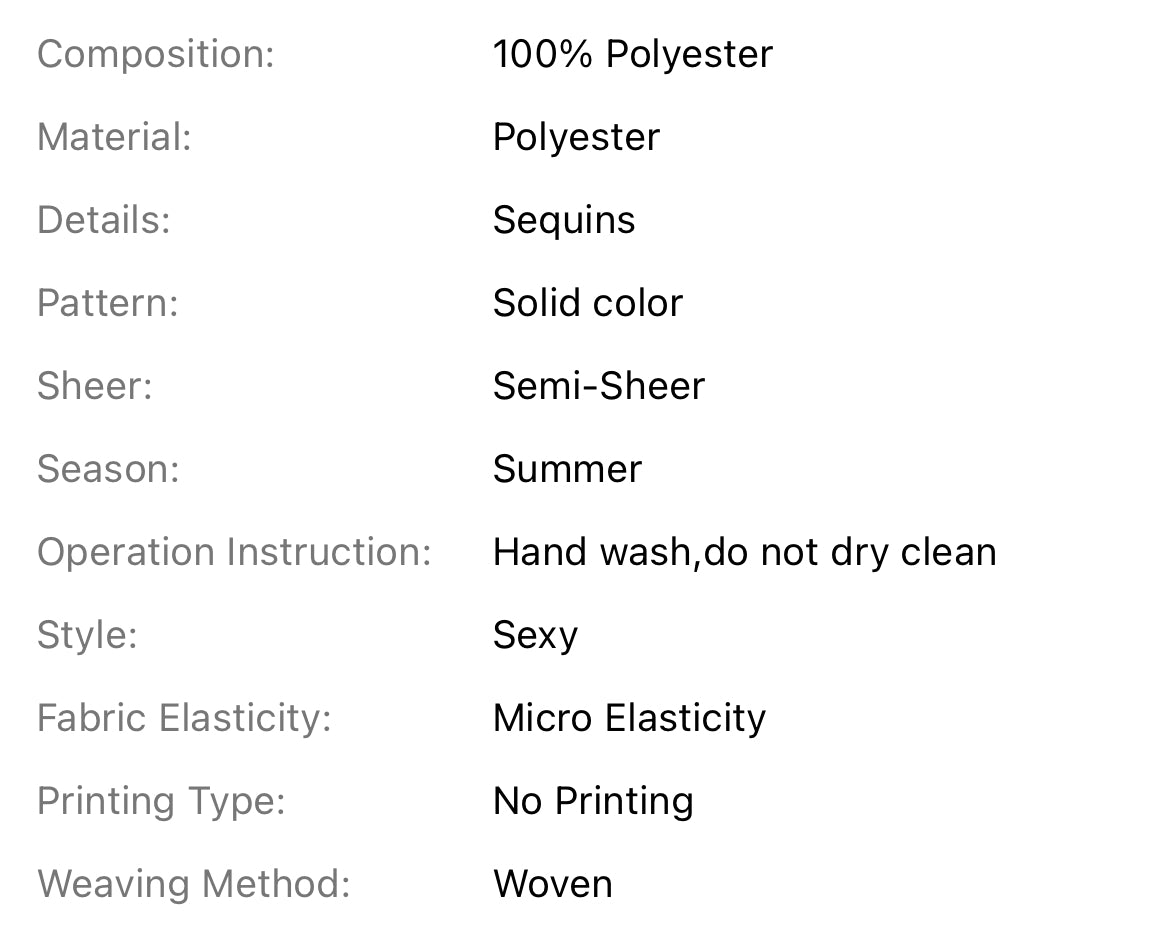1170x932 pixels.
Task: Select the 'No Printing' value
Action: coord(593,801)
